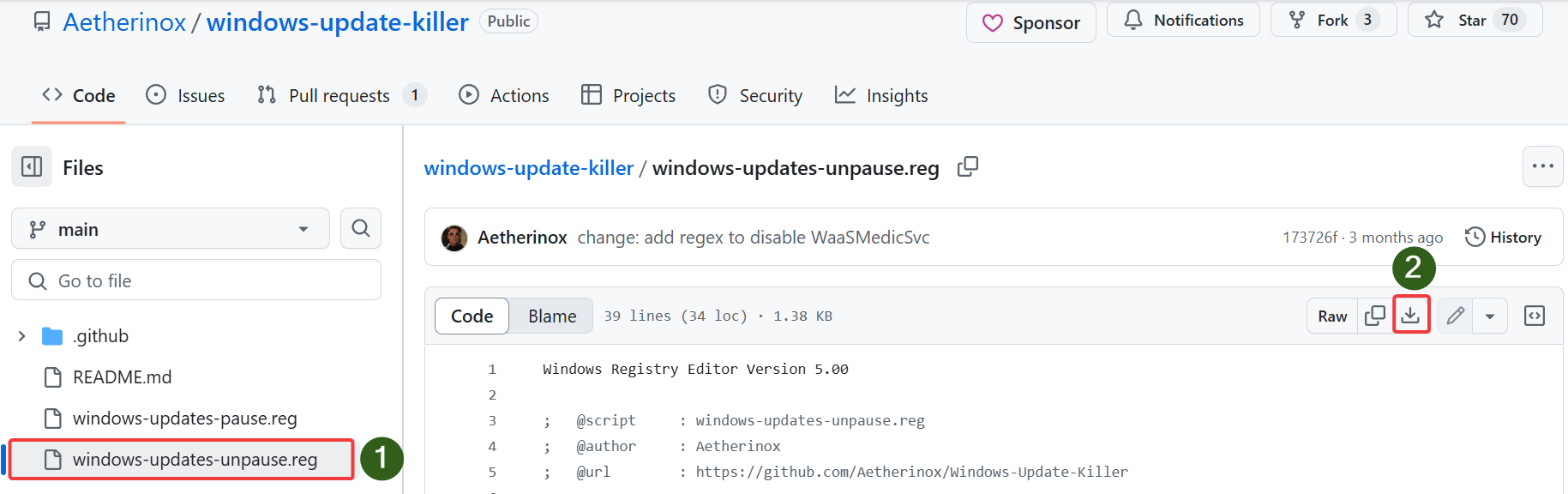Click the repository icon beside Aetherinox
Screen dimensions: 1568x494
click(42, 21)
